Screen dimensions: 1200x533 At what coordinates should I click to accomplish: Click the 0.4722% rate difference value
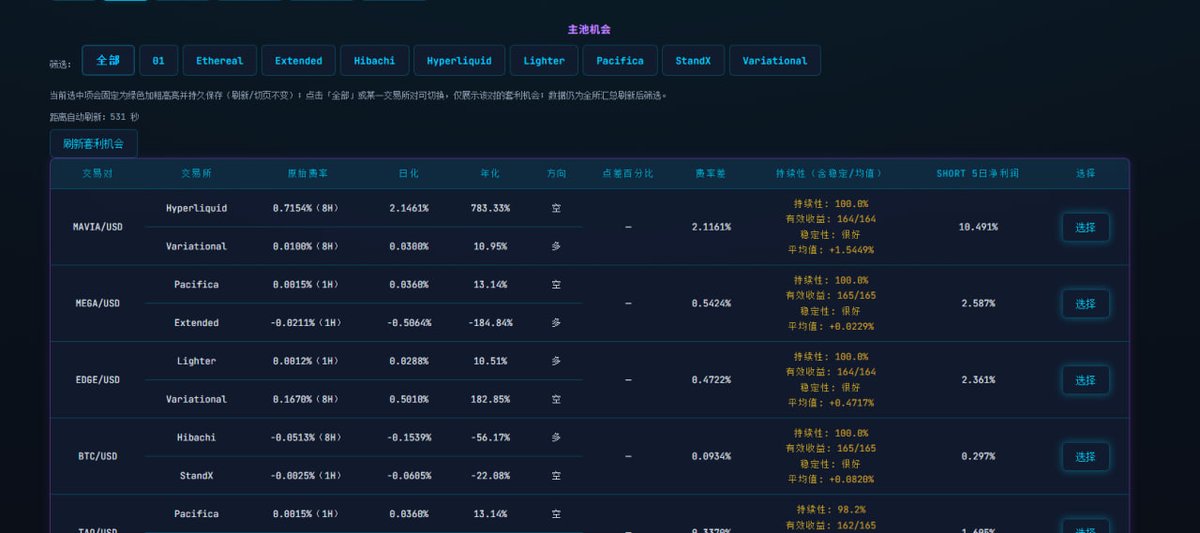711,380
